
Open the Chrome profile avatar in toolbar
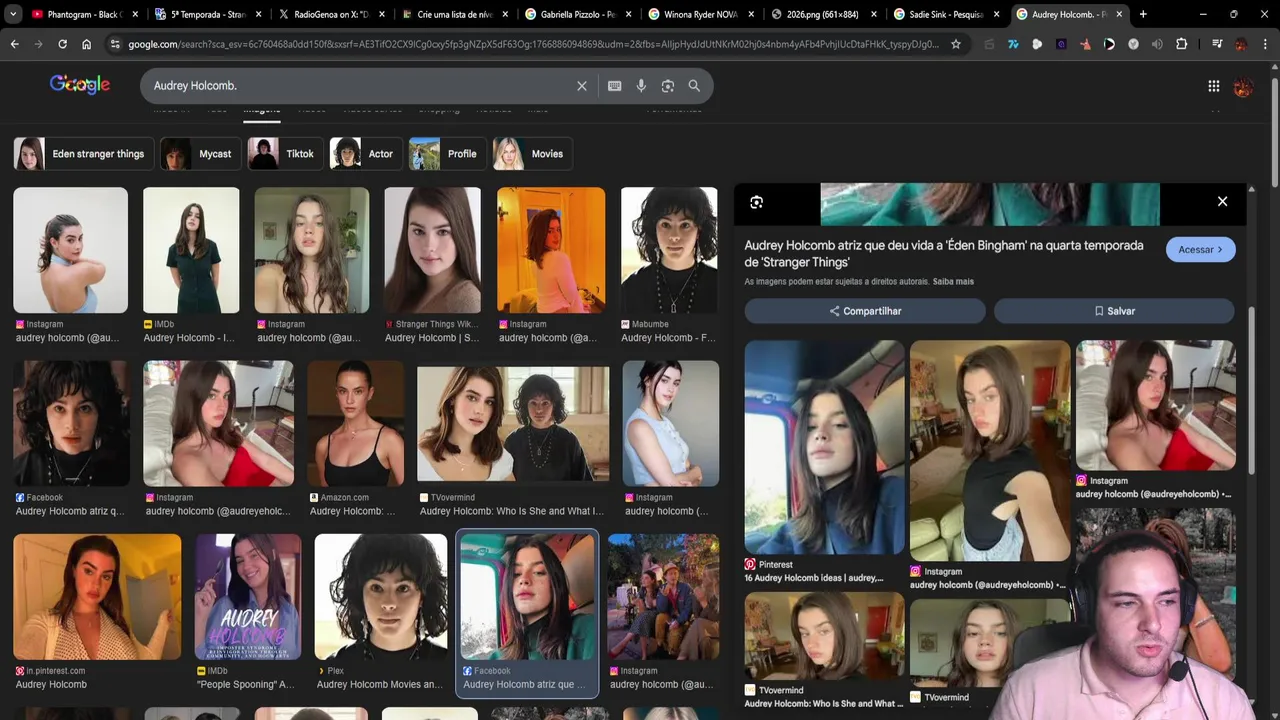1241,44
